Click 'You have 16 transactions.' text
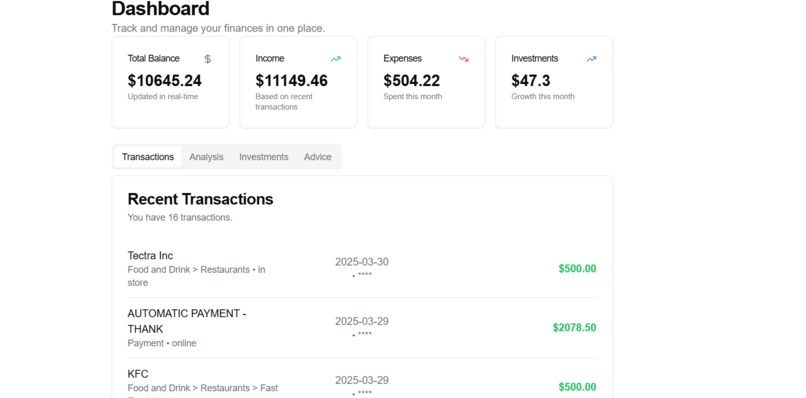The width and height of the screenshot is (806, 398). click(180, 218)
